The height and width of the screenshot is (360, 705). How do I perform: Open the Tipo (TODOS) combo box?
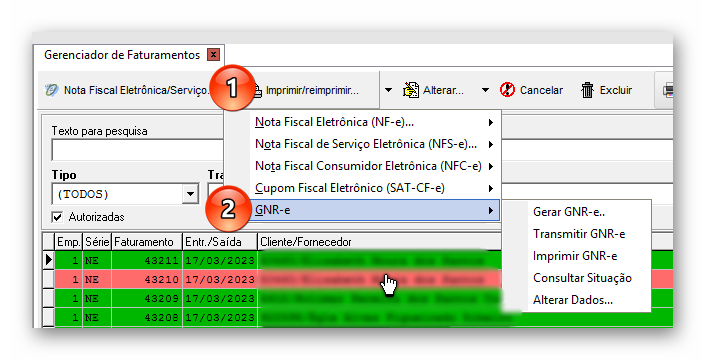tap(190, 194)
